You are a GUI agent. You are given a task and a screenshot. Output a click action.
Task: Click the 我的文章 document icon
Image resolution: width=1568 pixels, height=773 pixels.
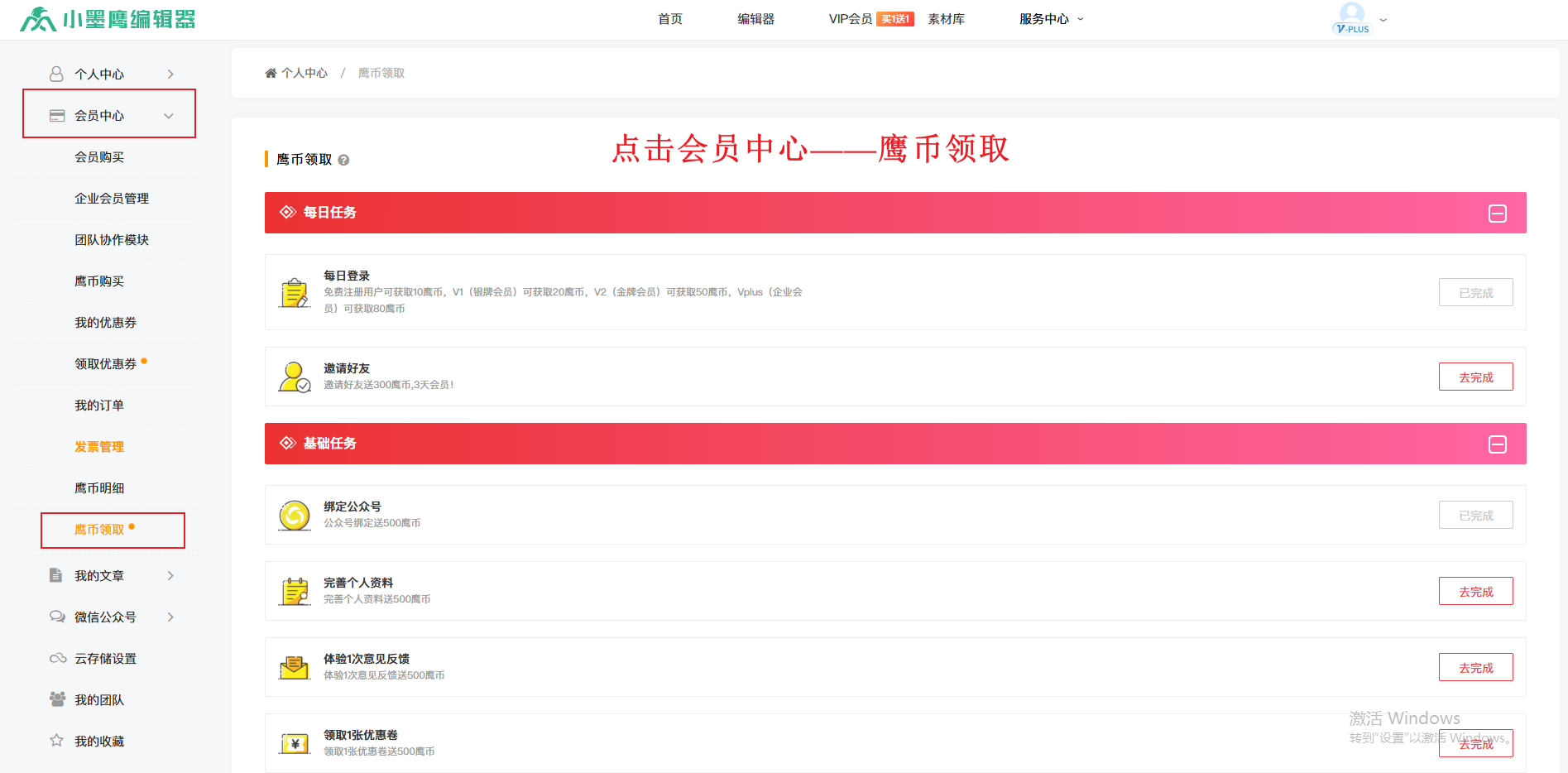click(x=55, y=575)
